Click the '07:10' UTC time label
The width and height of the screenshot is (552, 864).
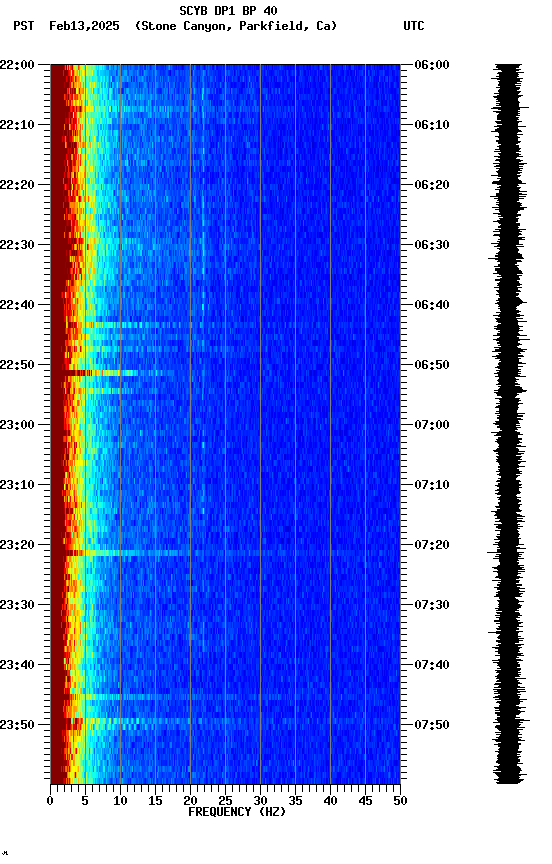tap(432, 485)
